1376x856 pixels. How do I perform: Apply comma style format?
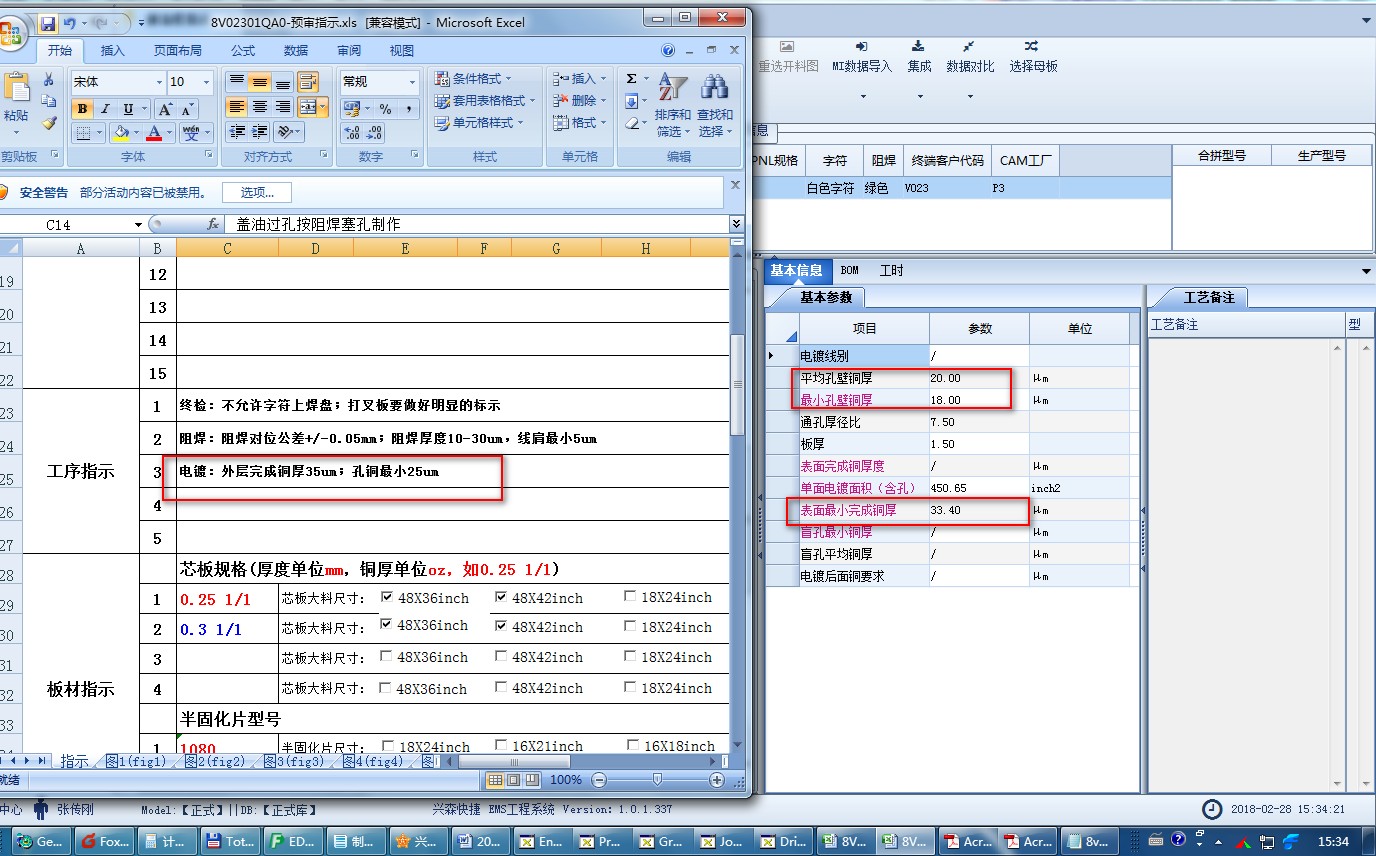click(x=409, y=109)
